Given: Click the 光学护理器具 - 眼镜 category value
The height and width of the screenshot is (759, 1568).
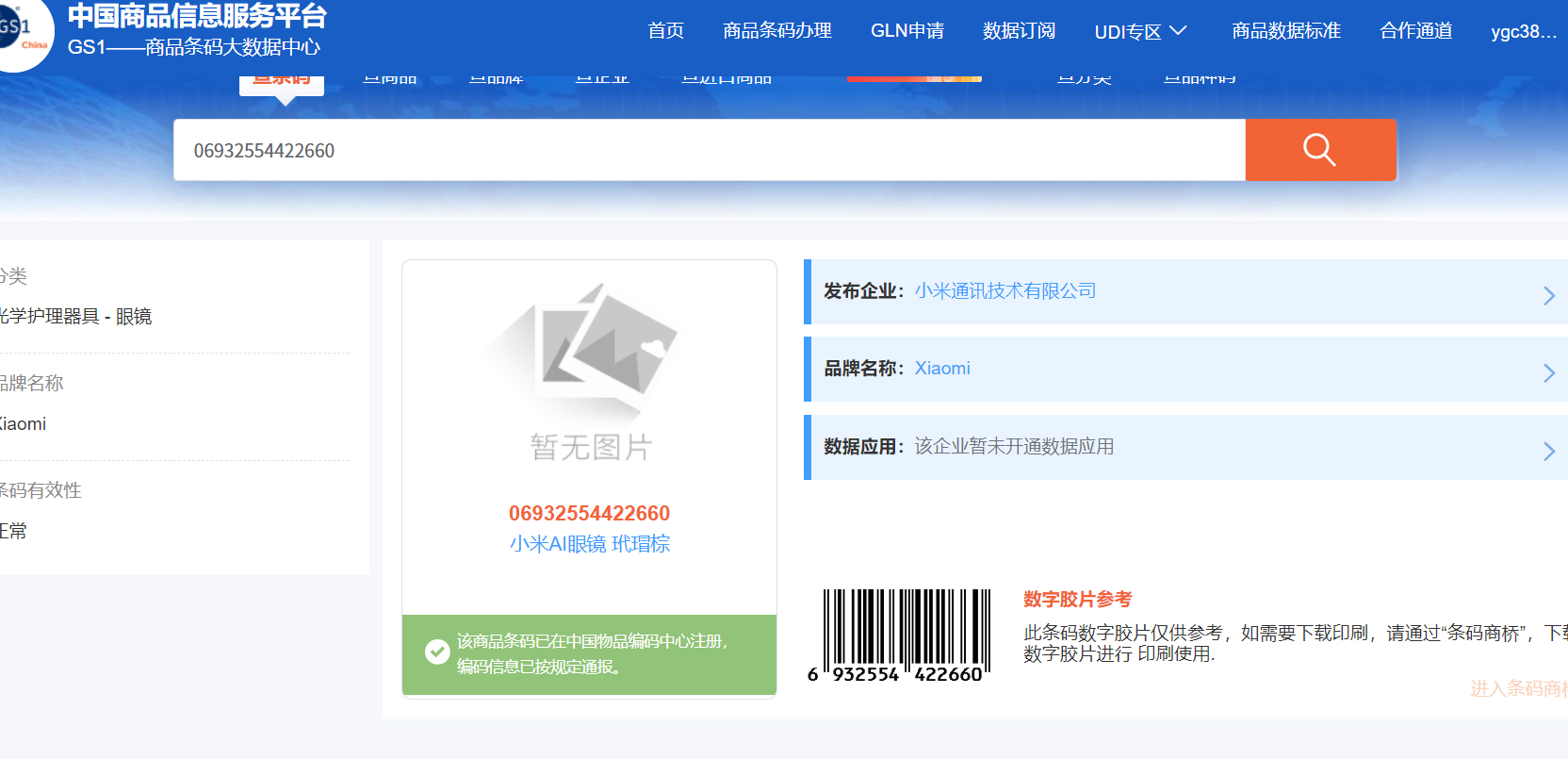Looking at the screenshot, I should [74, 316].
